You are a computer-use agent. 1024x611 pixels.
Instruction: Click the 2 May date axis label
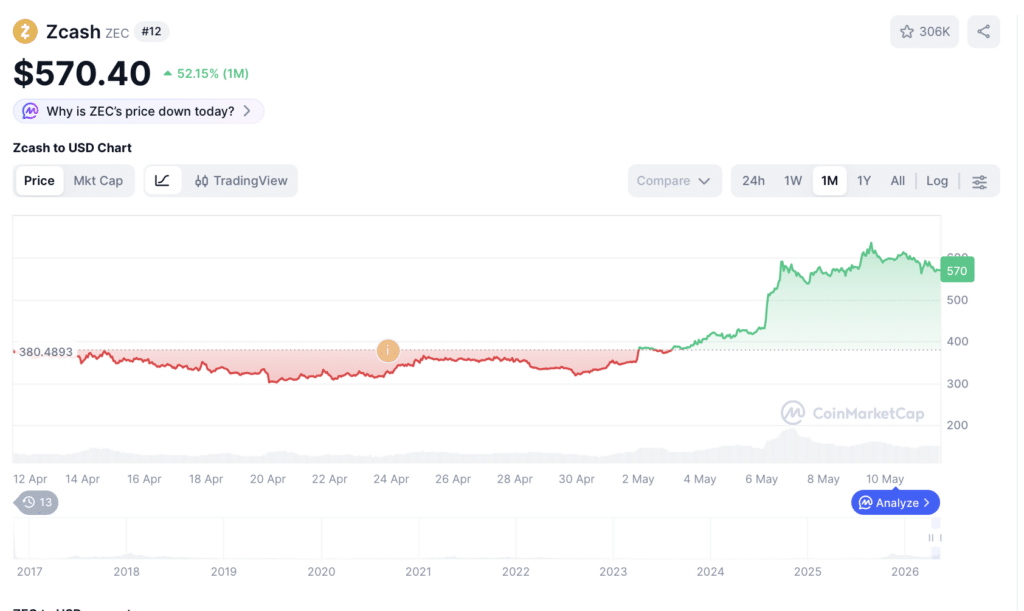[638, 479]
